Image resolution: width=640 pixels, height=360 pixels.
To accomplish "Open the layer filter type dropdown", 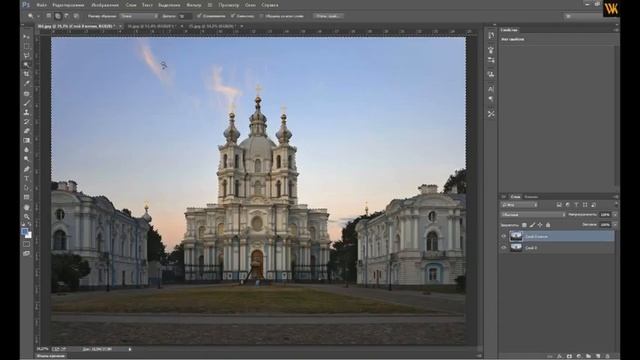I will point(519,205).
